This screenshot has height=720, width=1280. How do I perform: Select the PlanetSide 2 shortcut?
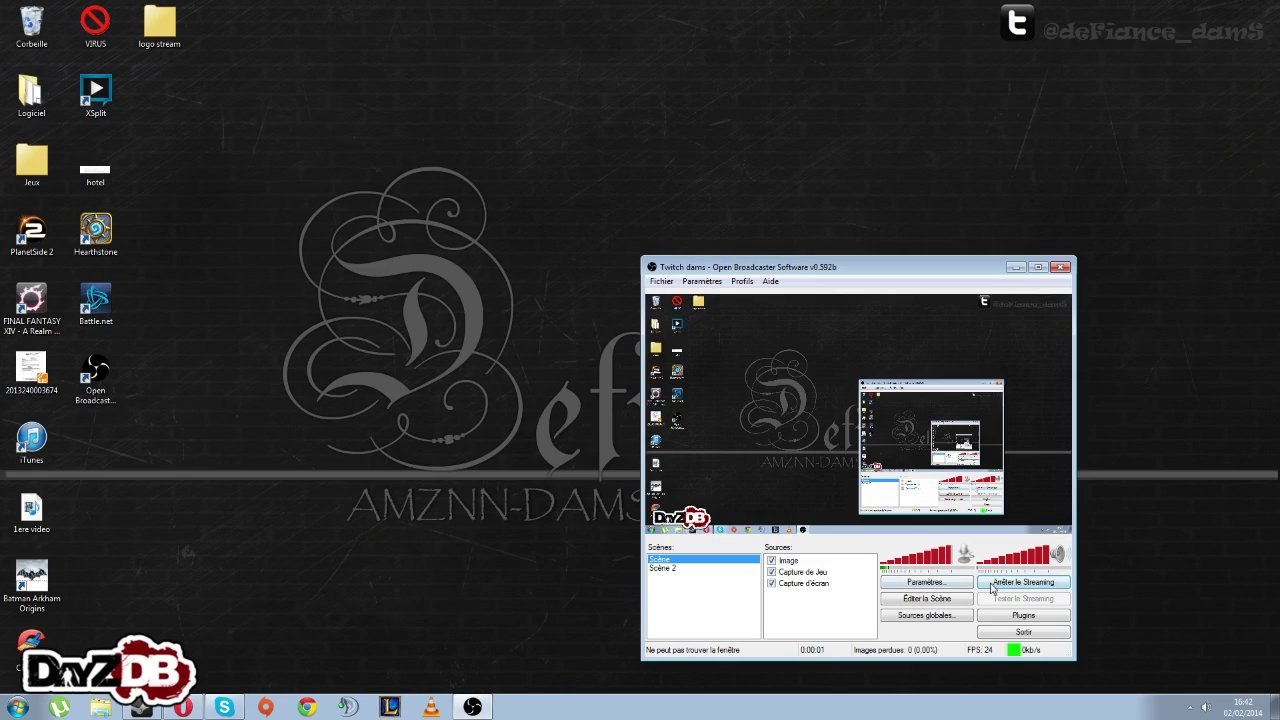(31, 235)
